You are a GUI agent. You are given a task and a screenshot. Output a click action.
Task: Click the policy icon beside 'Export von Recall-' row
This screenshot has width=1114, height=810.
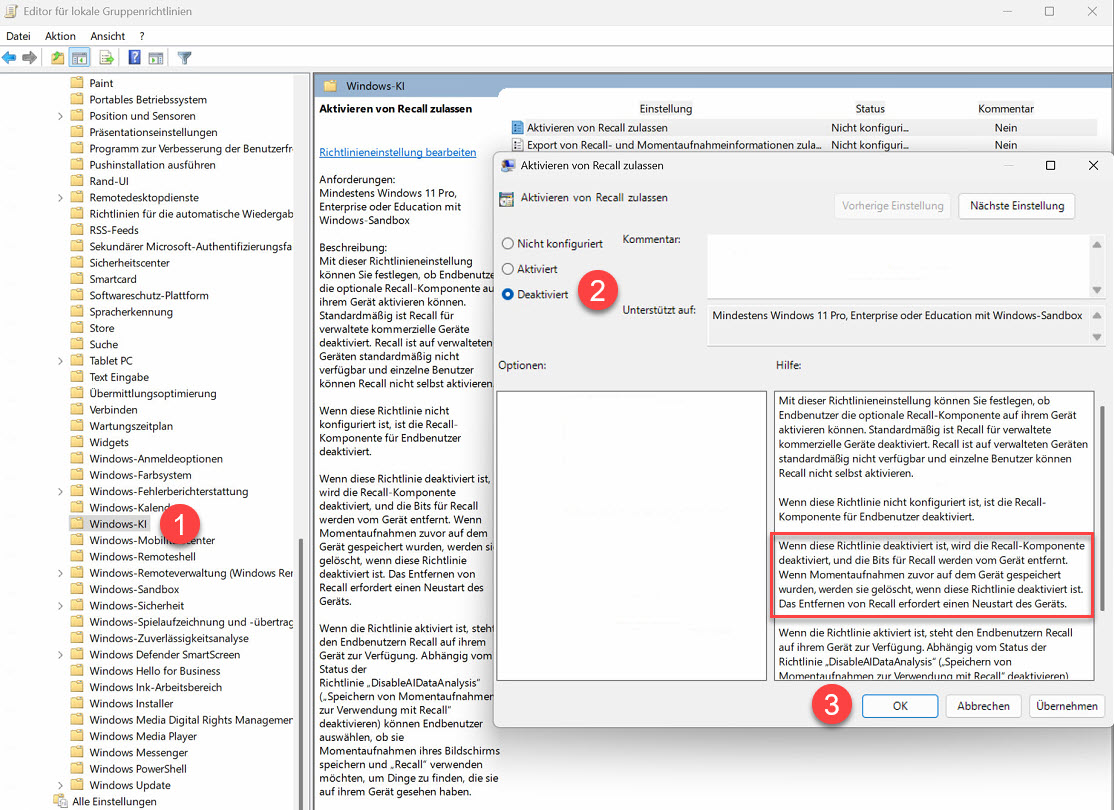pyautogui.click(x=517, y=145)
